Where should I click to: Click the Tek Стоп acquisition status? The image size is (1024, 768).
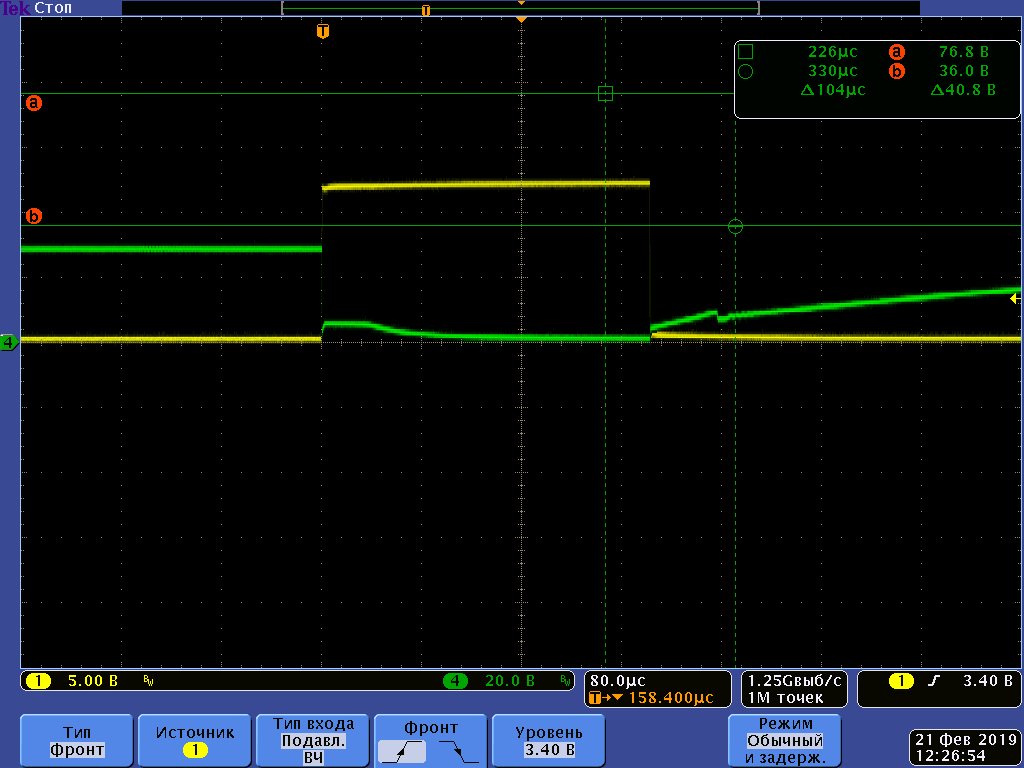[36, 8]
